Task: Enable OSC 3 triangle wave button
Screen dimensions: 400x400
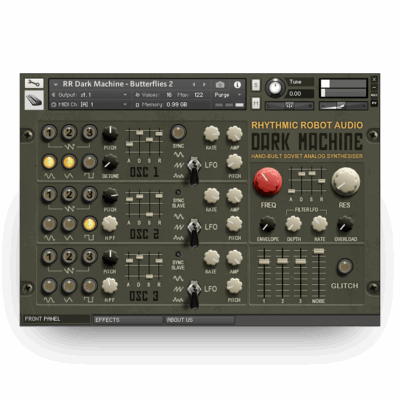Action: click(69, 286)
